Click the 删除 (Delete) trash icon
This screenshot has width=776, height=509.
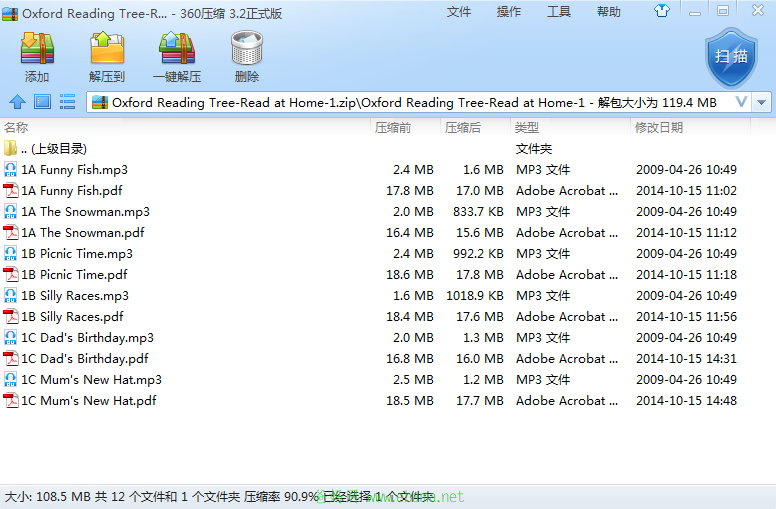tap(246, 48)
